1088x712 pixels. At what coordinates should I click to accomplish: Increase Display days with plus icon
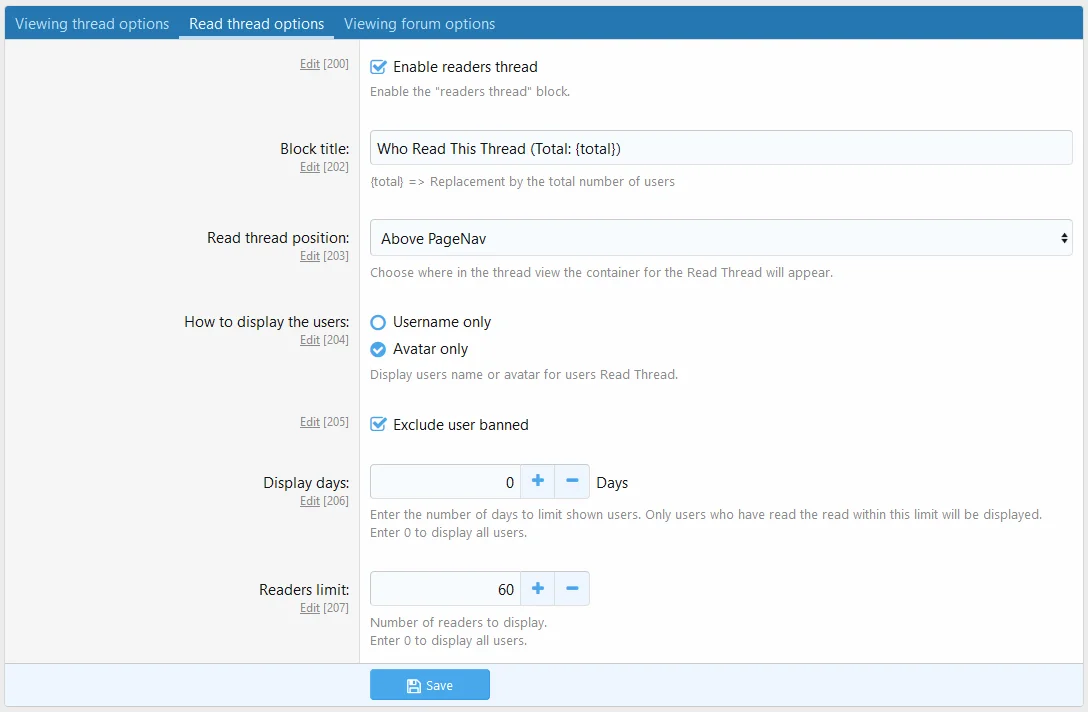click(537, 482)
